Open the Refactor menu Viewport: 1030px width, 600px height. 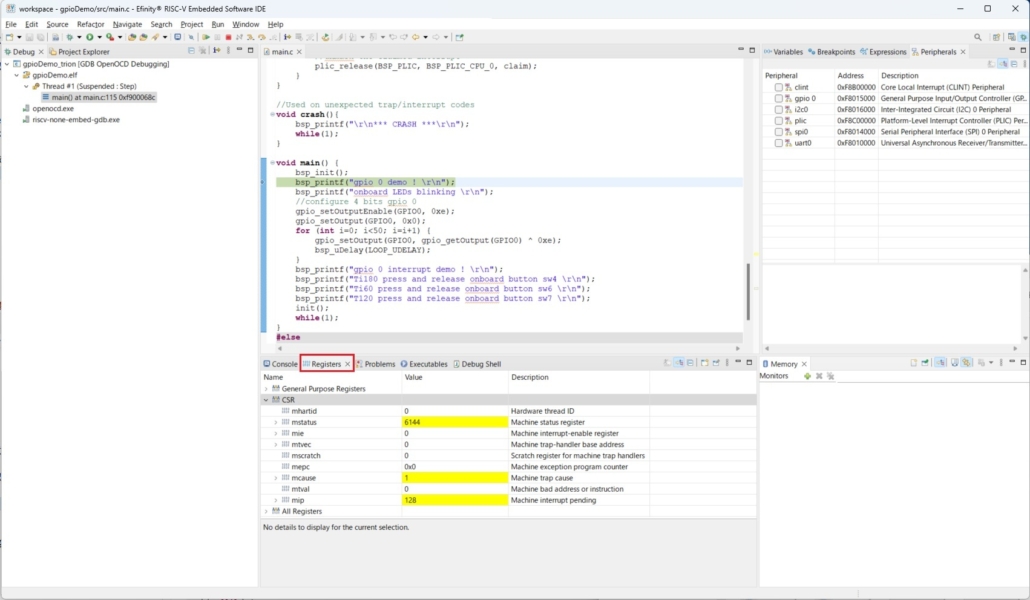91,24
